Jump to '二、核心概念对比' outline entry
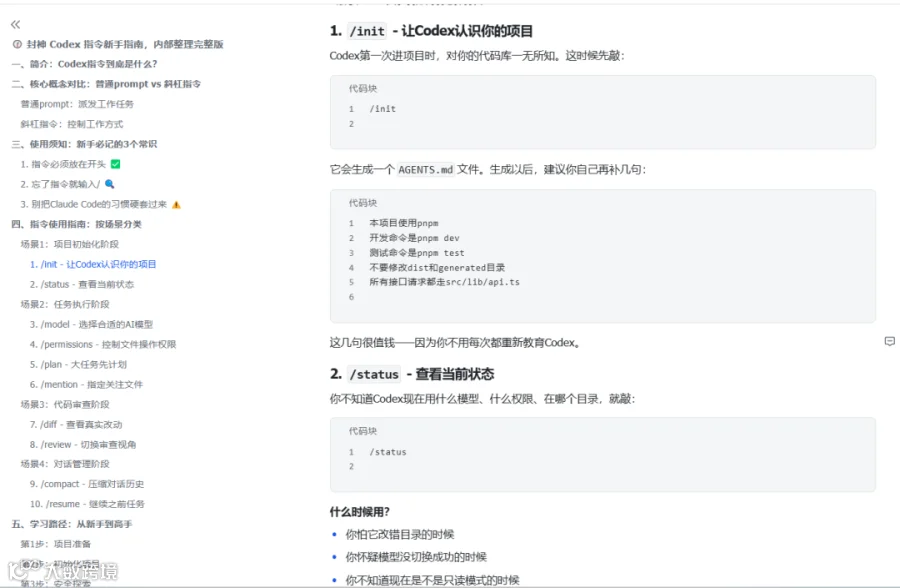 click(106, 84)
